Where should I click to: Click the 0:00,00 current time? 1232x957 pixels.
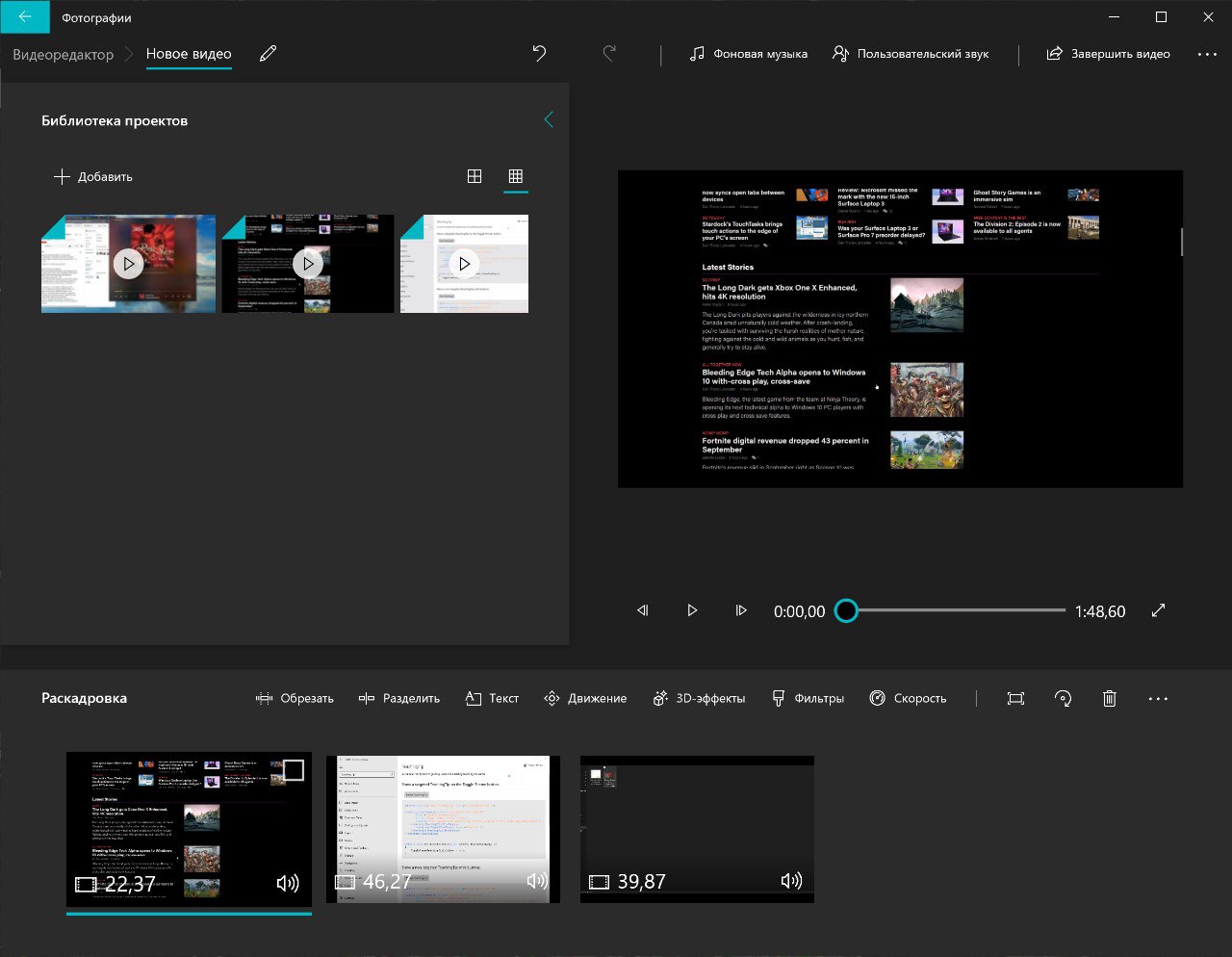pyautogui.click(x=800, y=611)
